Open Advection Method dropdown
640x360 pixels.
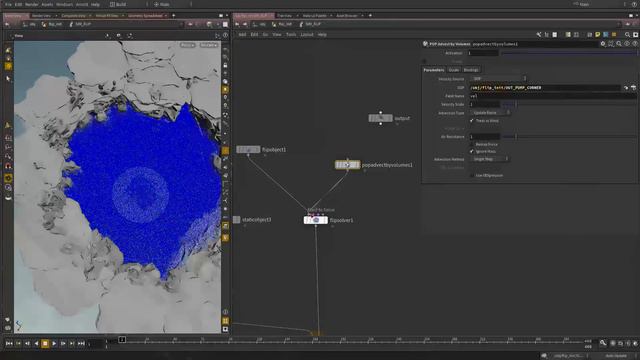(489, 159)
